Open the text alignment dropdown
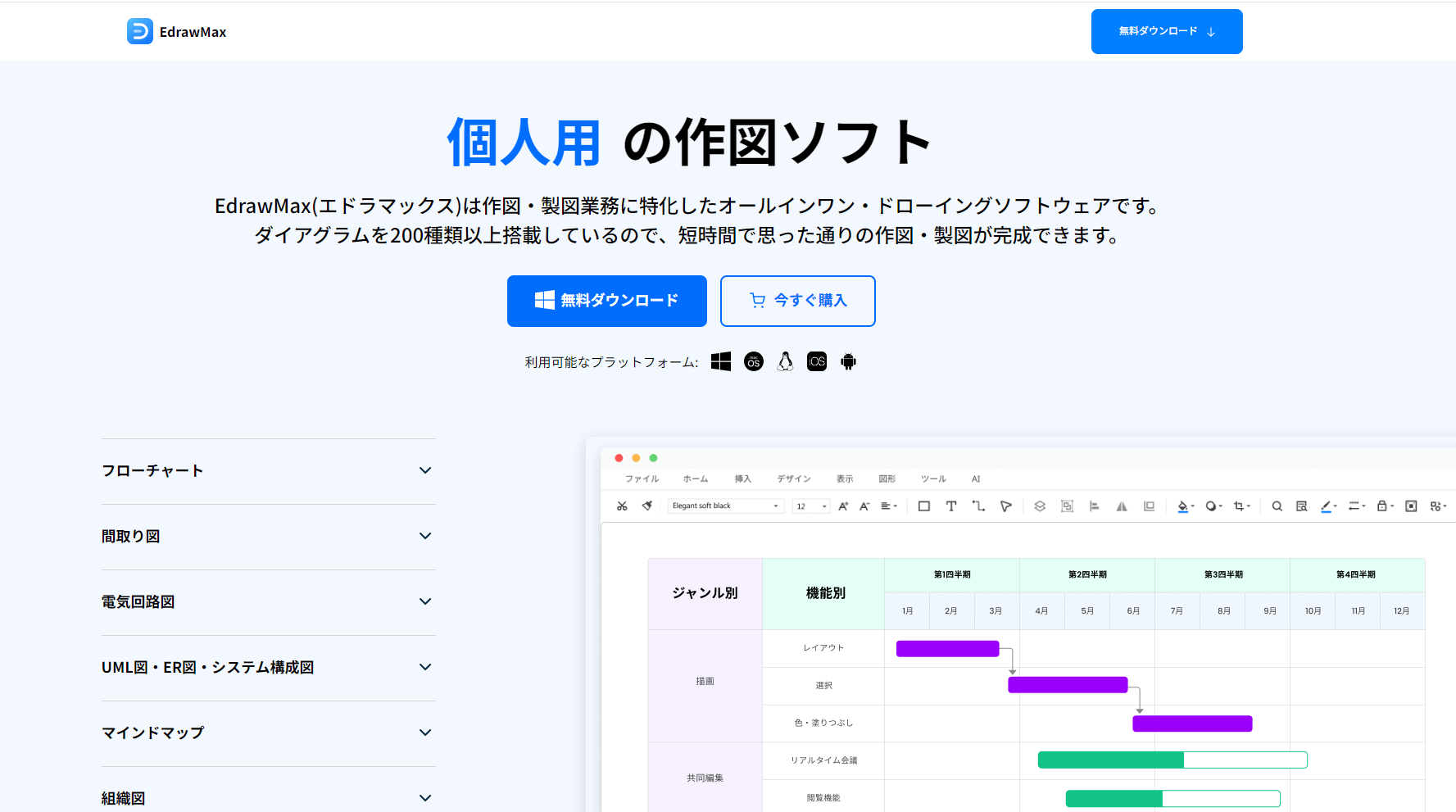The width and height of the screenshot is (1456, 812). coord(889,506)
